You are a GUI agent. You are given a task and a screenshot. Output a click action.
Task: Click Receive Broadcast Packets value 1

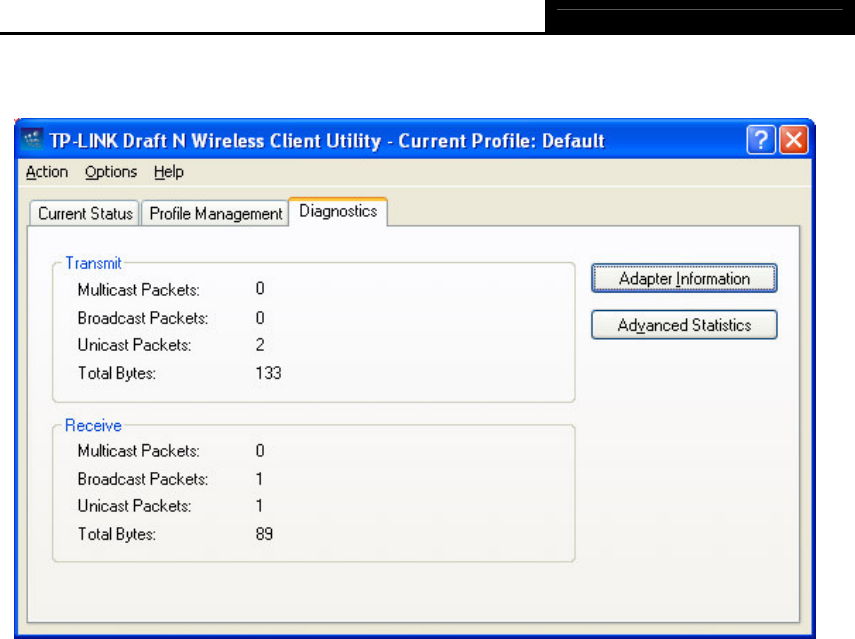[x=260, y=479]
